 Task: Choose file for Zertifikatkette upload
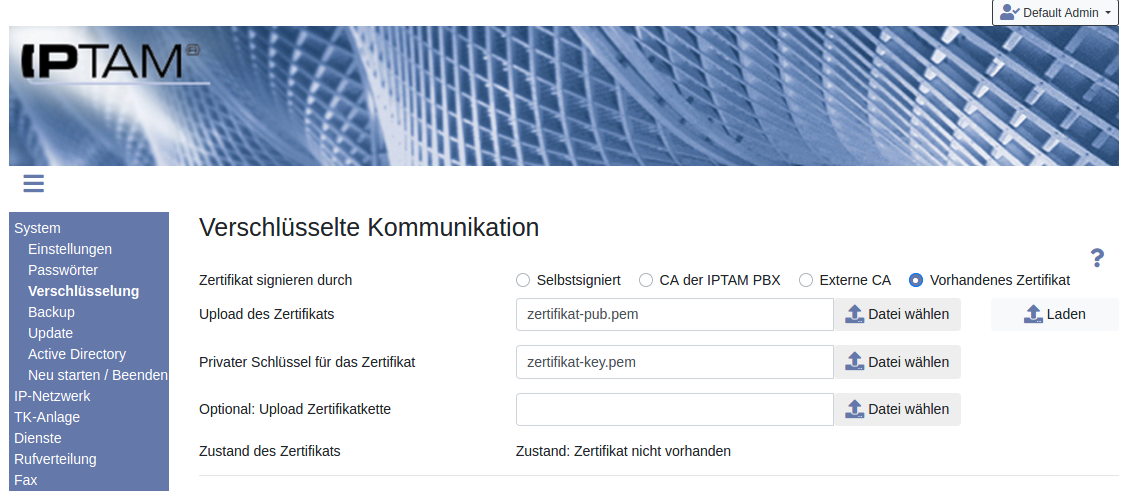tap(897, 409)
